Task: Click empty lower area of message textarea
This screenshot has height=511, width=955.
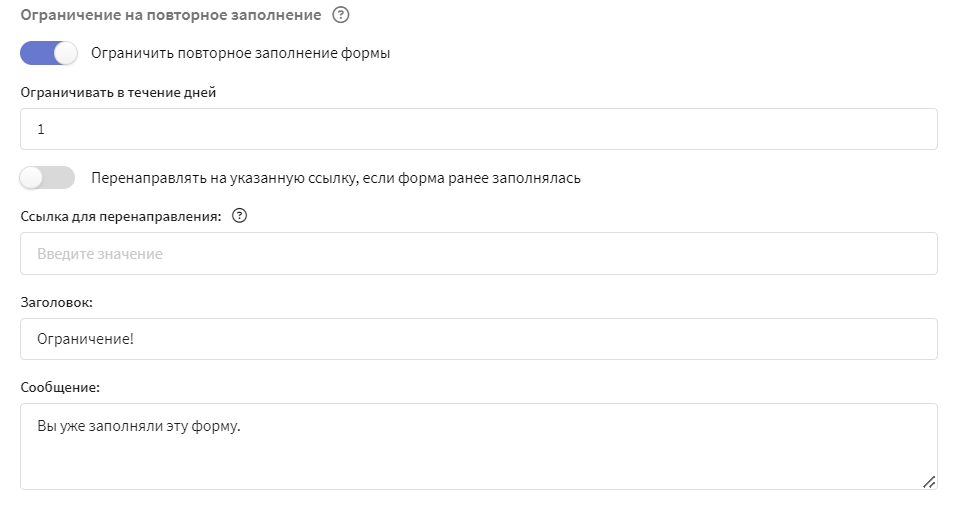Action: pyautogui.click(x=479, y=466)
